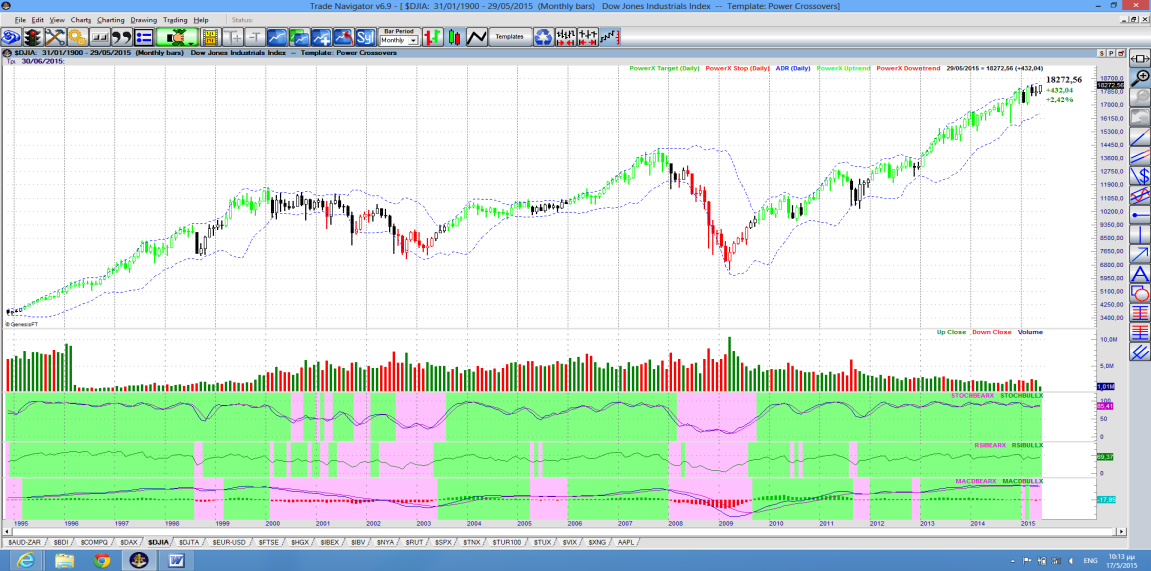Click the P button above price axis
1151x571 pixels.
coord(1111,54)
